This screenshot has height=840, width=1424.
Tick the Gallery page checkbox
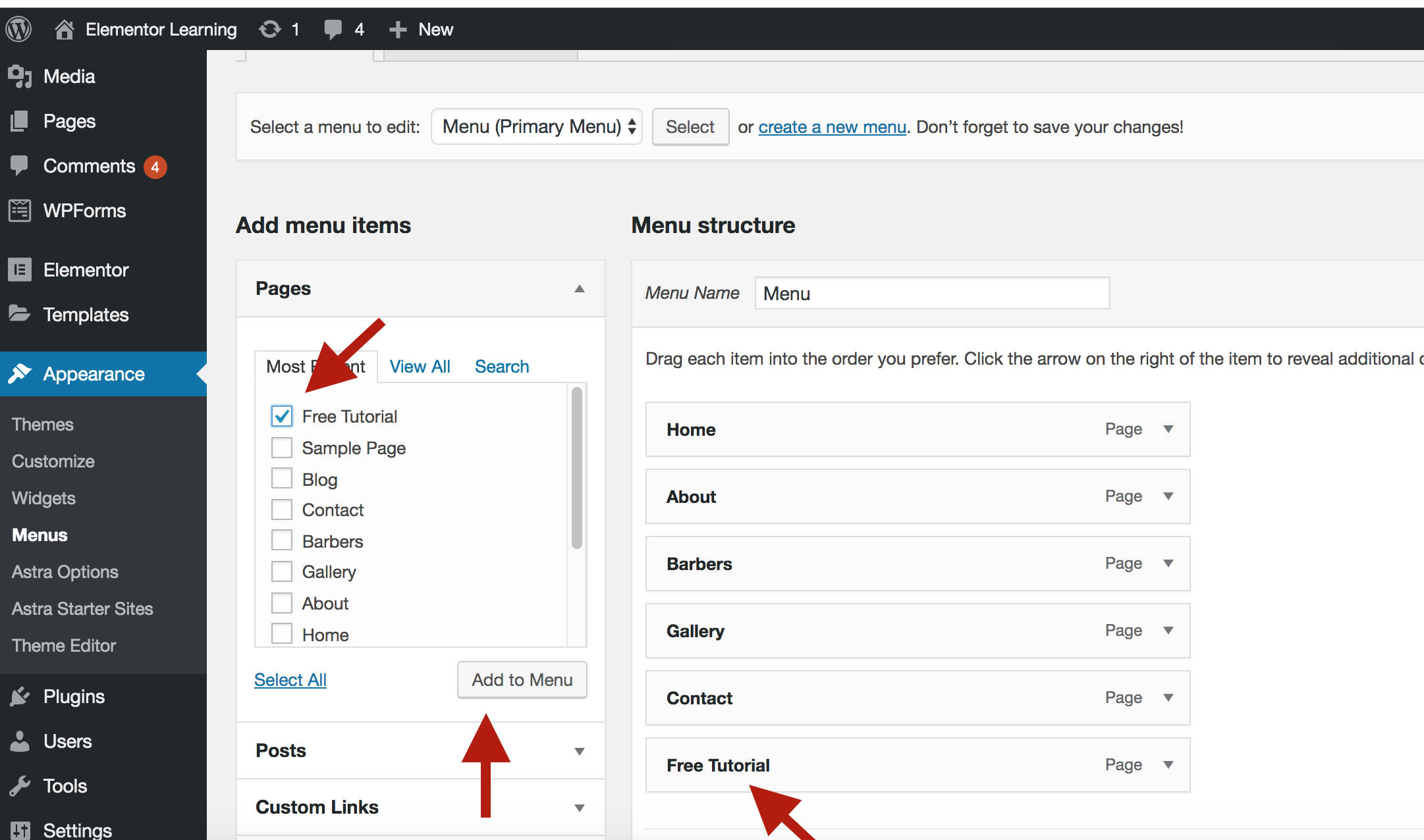click(x=282, y=571)
